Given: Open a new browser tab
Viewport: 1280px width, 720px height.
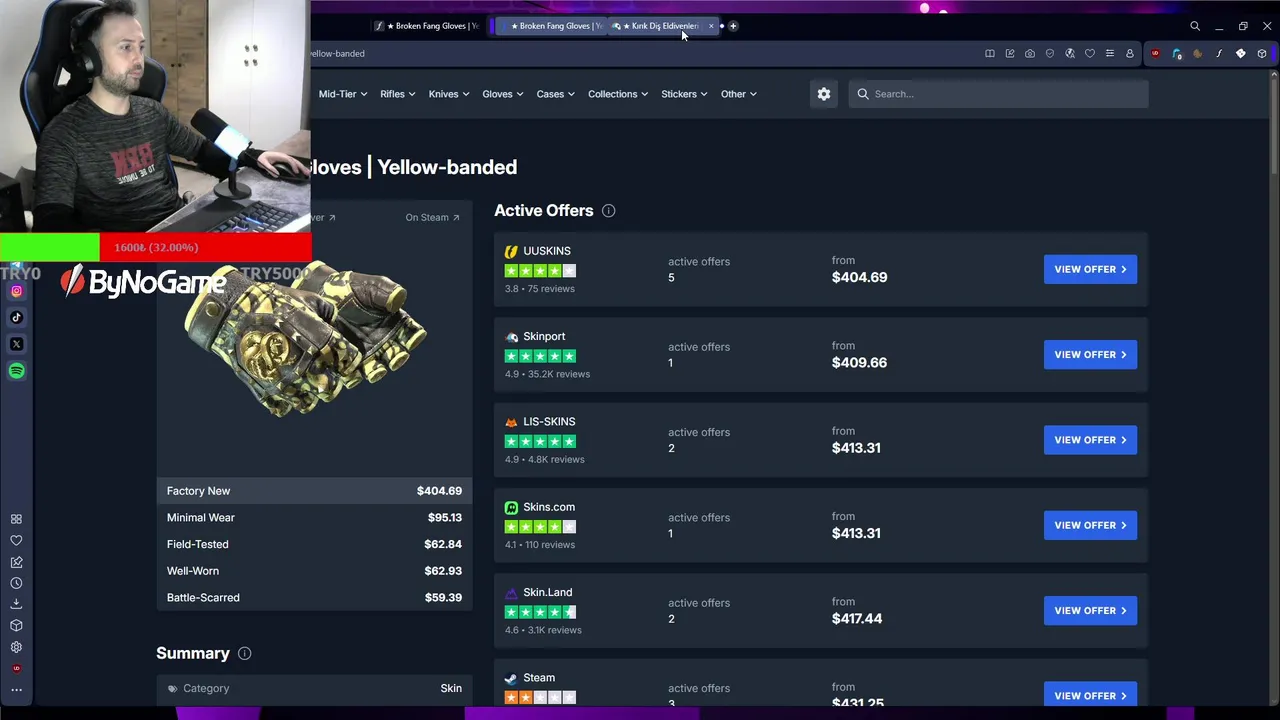Looking at the screenshot, I should [733, 26].
